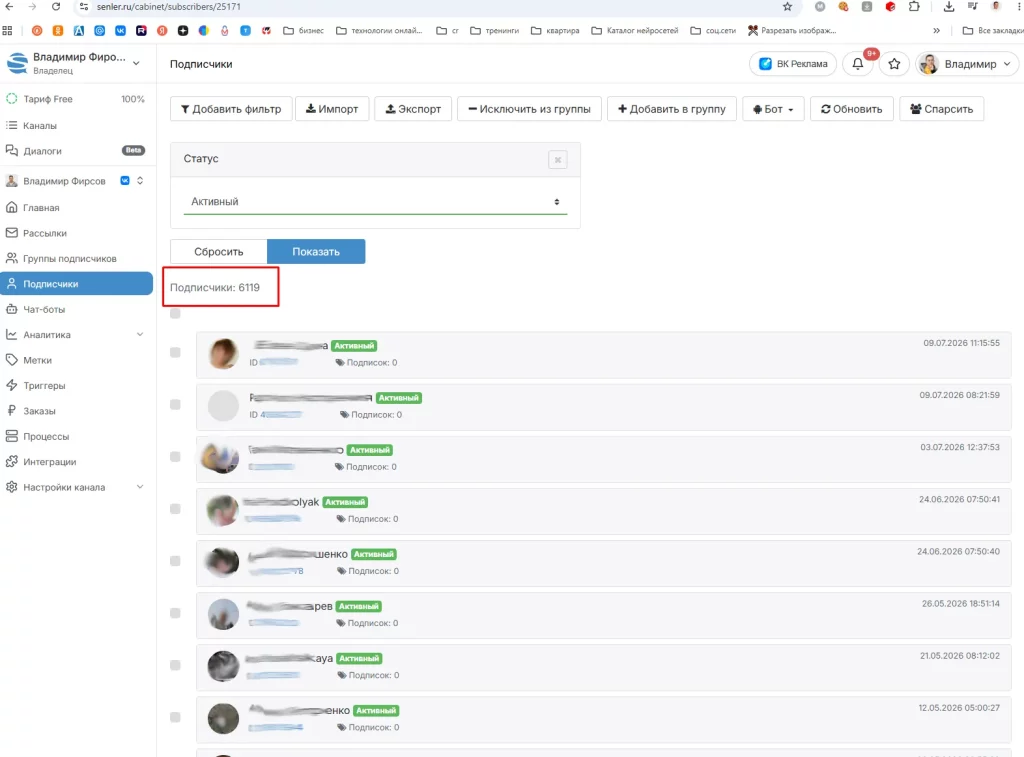Tick the select-all checkbox above the list
Image resolution: width=1024 pixels, height=757 pixels.
(175, 314)
